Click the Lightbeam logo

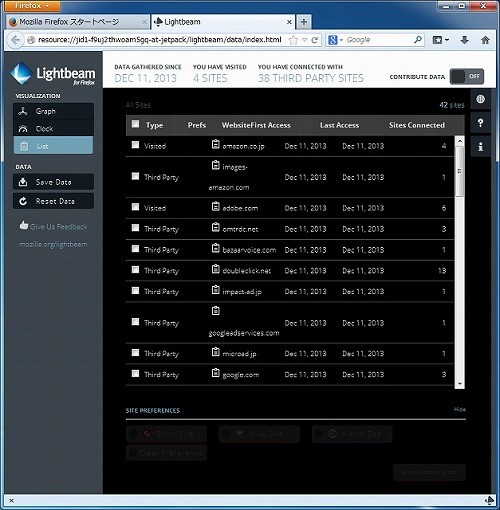pos(53,73)
